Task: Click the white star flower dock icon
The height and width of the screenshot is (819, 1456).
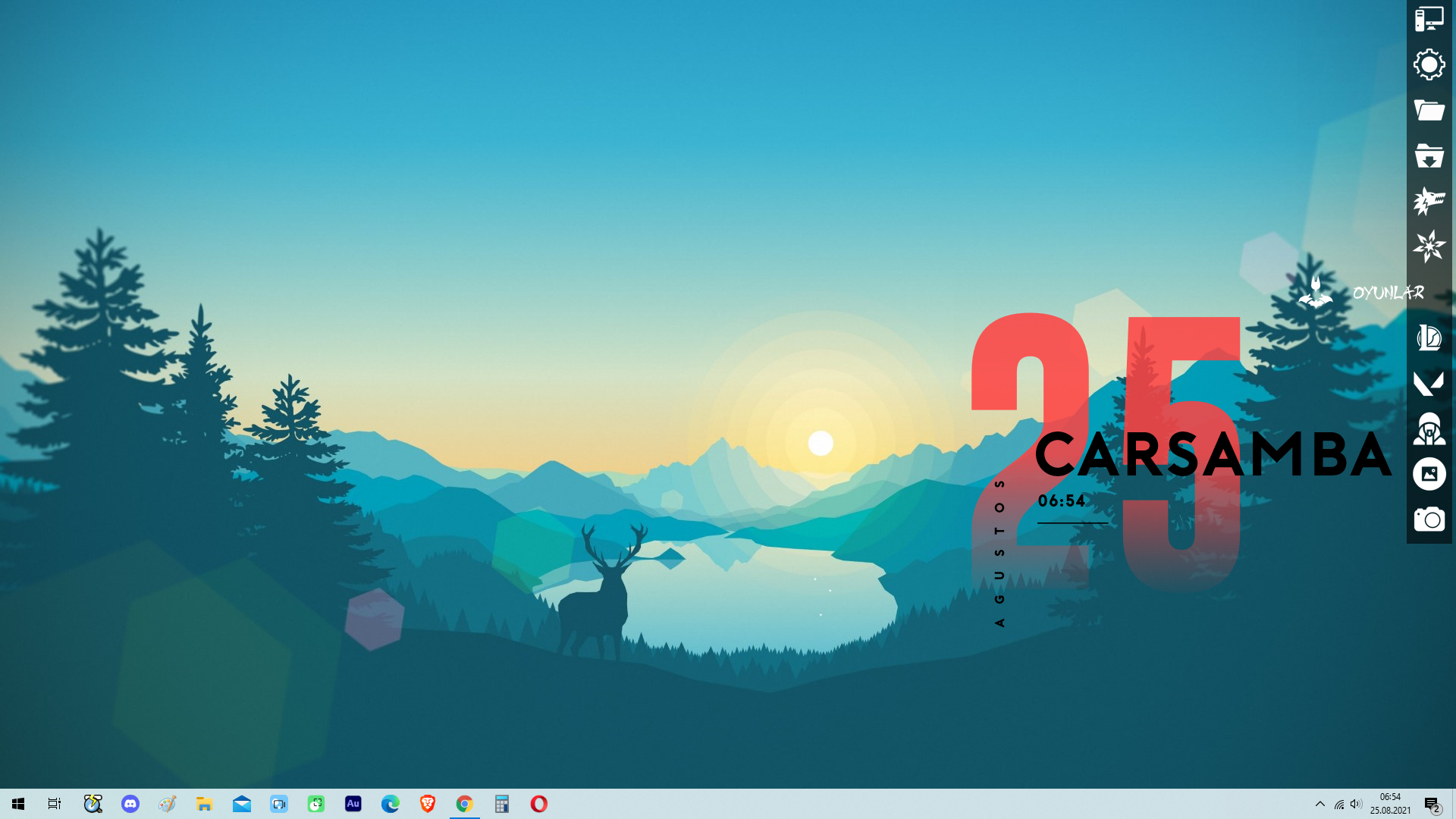Action: point(1429,246)
